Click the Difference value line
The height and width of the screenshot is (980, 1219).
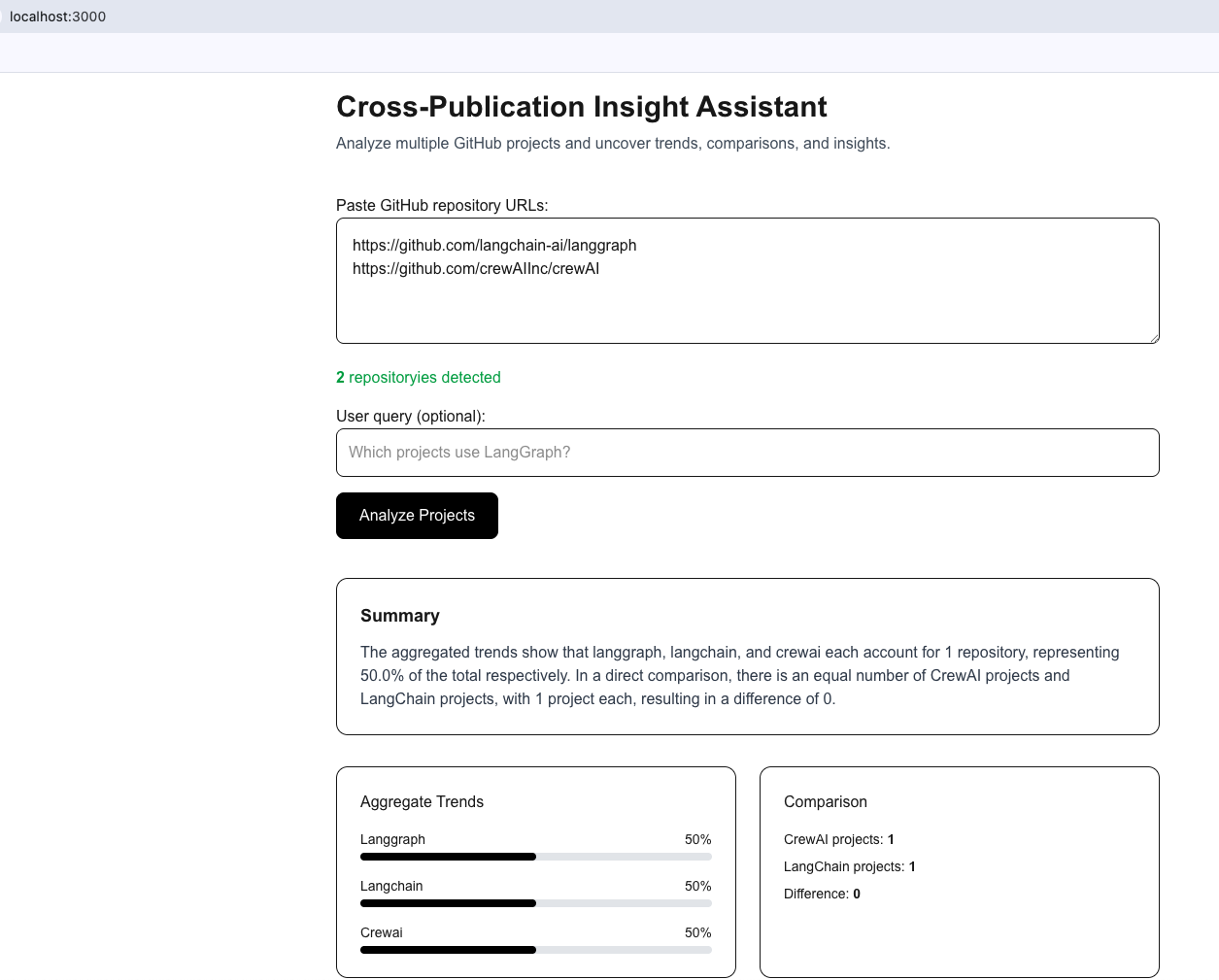[x=822, y=894]
